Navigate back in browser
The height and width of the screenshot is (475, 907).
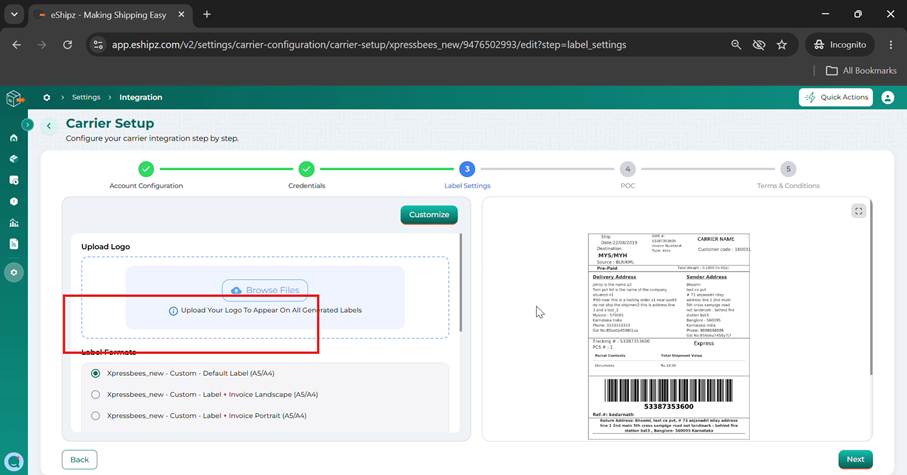[x=16, y=45]
